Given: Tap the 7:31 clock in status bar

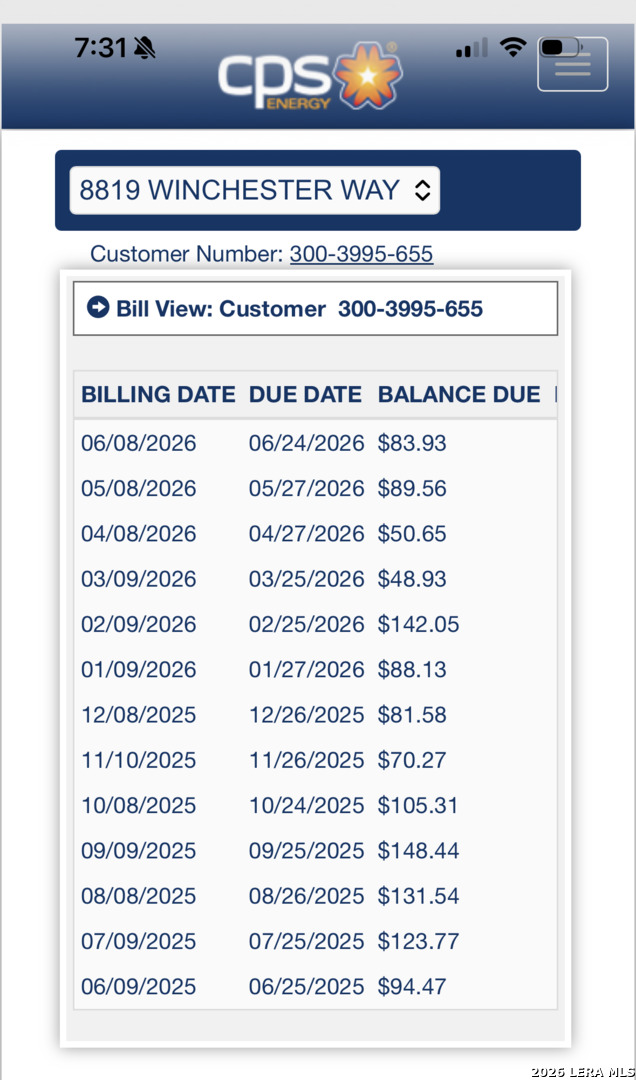Looking at the screenshot, I should [101, 48].
